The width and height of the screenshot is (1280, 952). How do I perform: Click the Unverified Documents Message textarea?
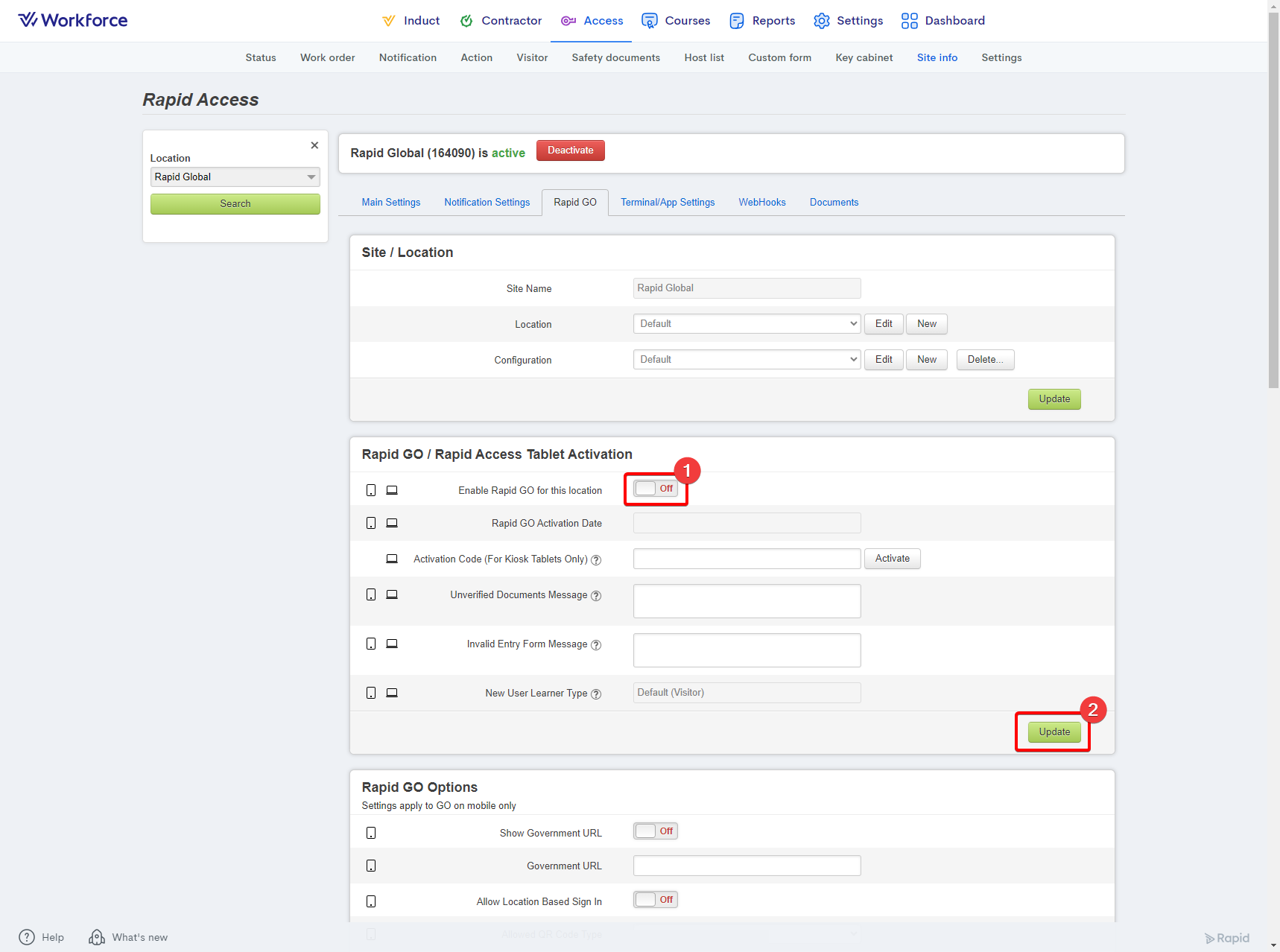[747, 601]
